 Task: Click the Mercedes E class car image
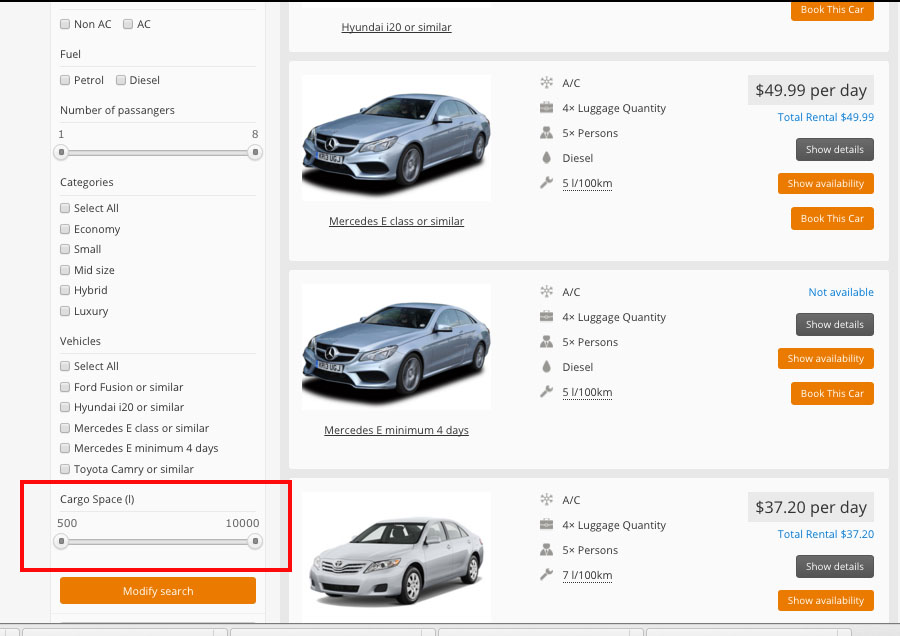pos(396,138)
